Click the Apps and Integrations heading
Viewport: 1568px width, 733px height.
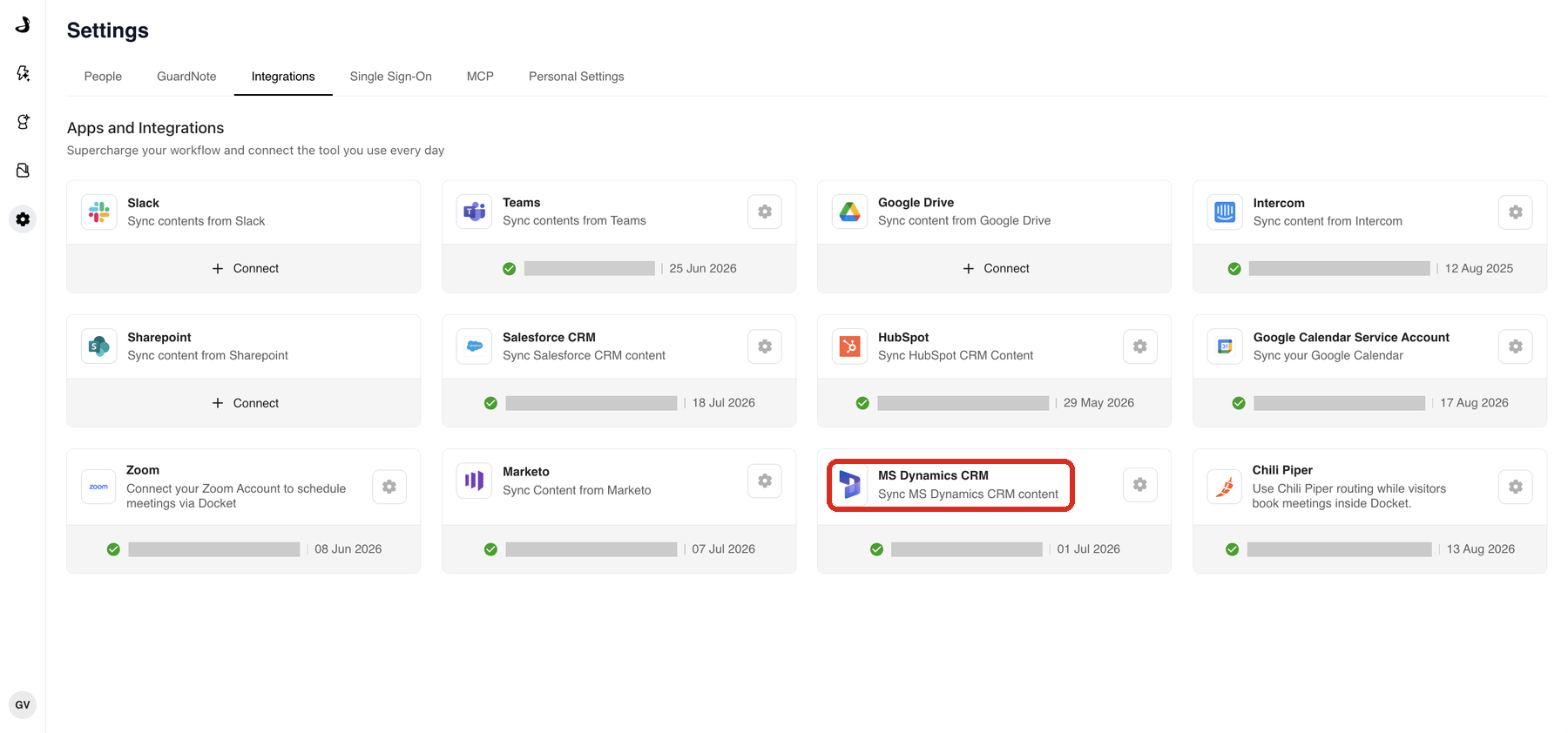pyautogui.click(x=145, y=128)
